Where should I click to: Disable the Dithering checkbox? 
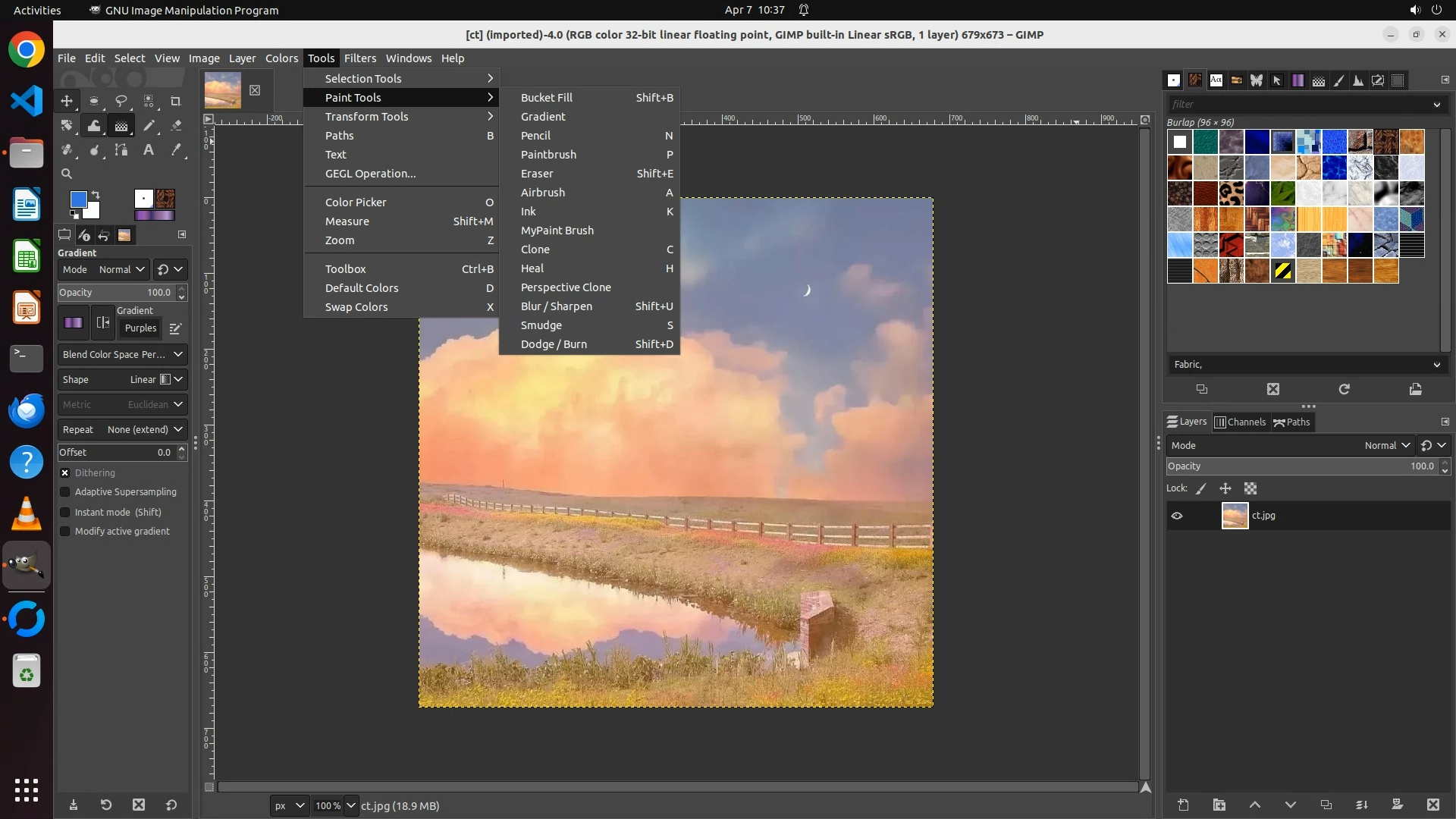point(65,472)
